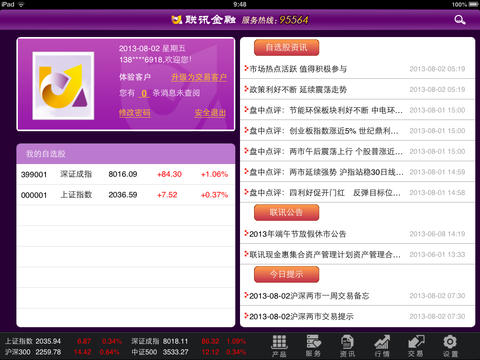The width and height of the screenshot is (480, 360).
Task: Tap the user profile logo picture
Action: (x=63, y=86)
